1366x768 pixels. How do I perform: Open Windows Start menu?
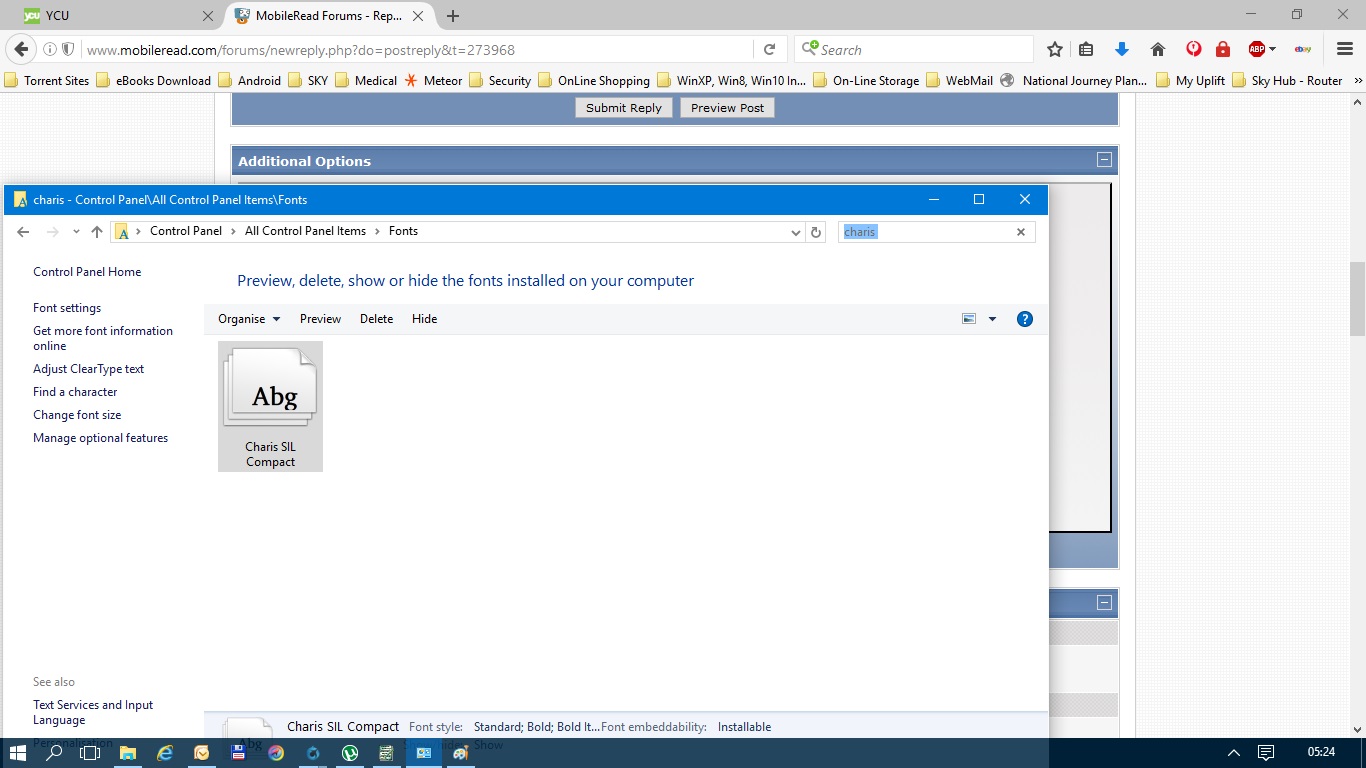(18, 752)
